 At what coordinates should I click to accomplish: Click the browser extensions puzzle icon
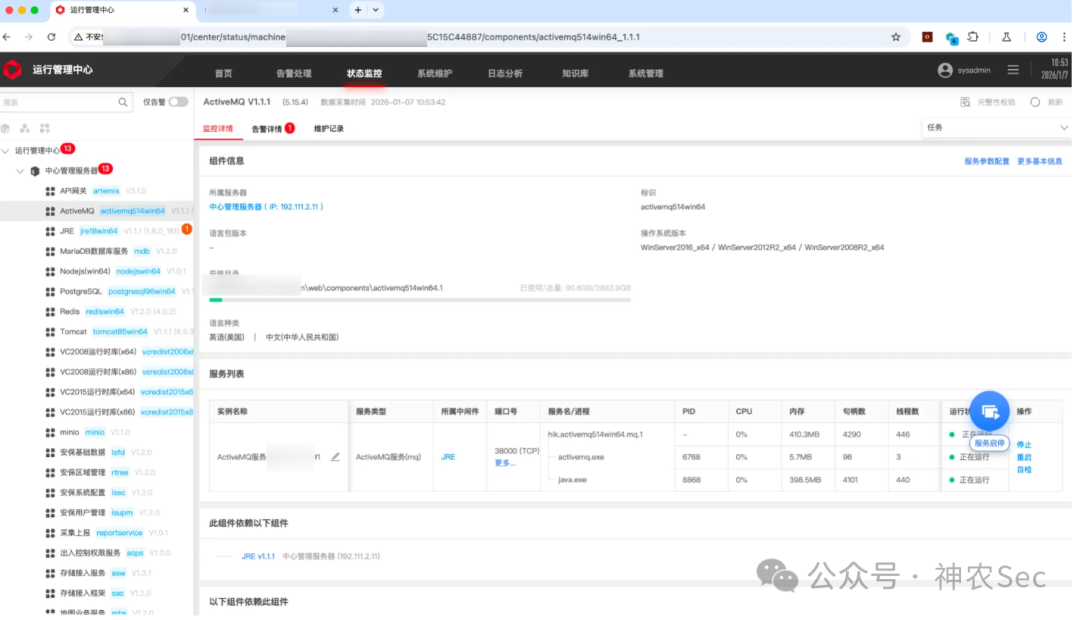point(973,37)
